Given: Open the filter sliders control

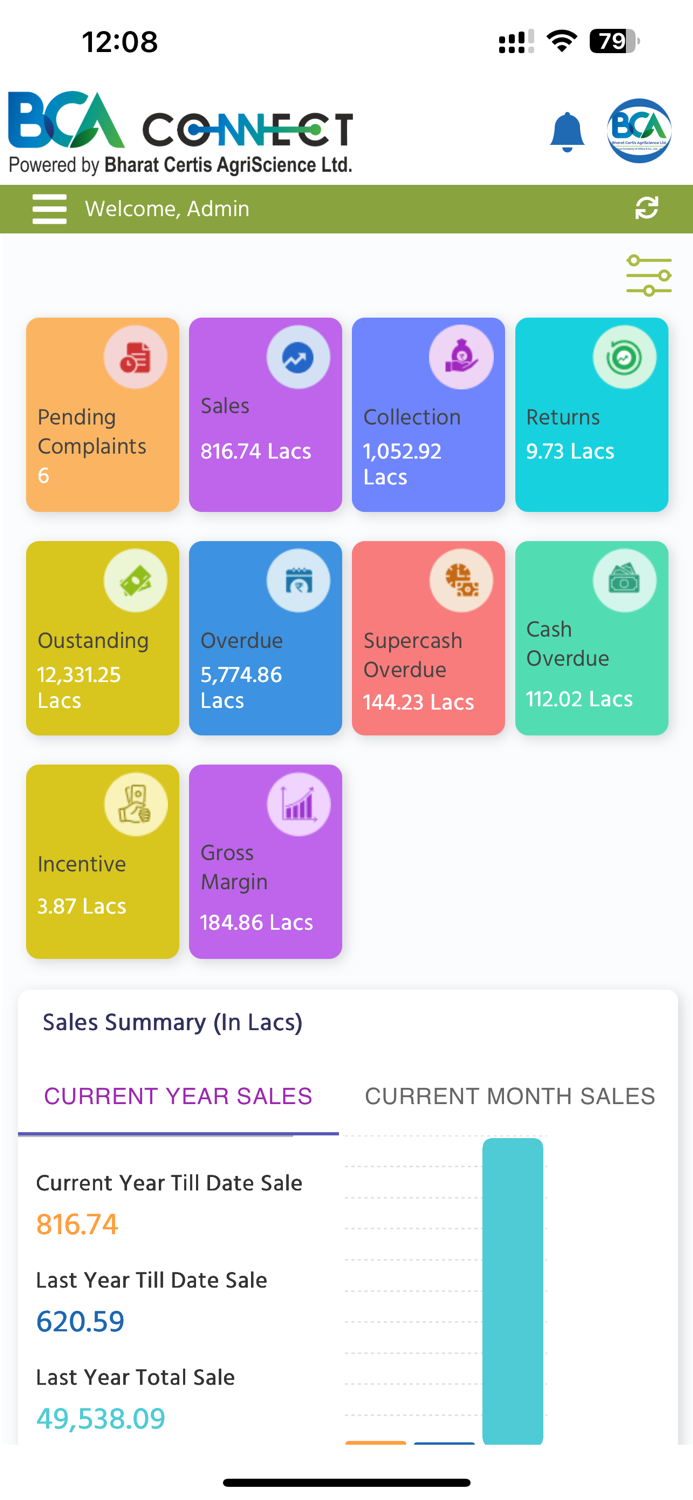Looking at the screenshot, I should [648, 275].
